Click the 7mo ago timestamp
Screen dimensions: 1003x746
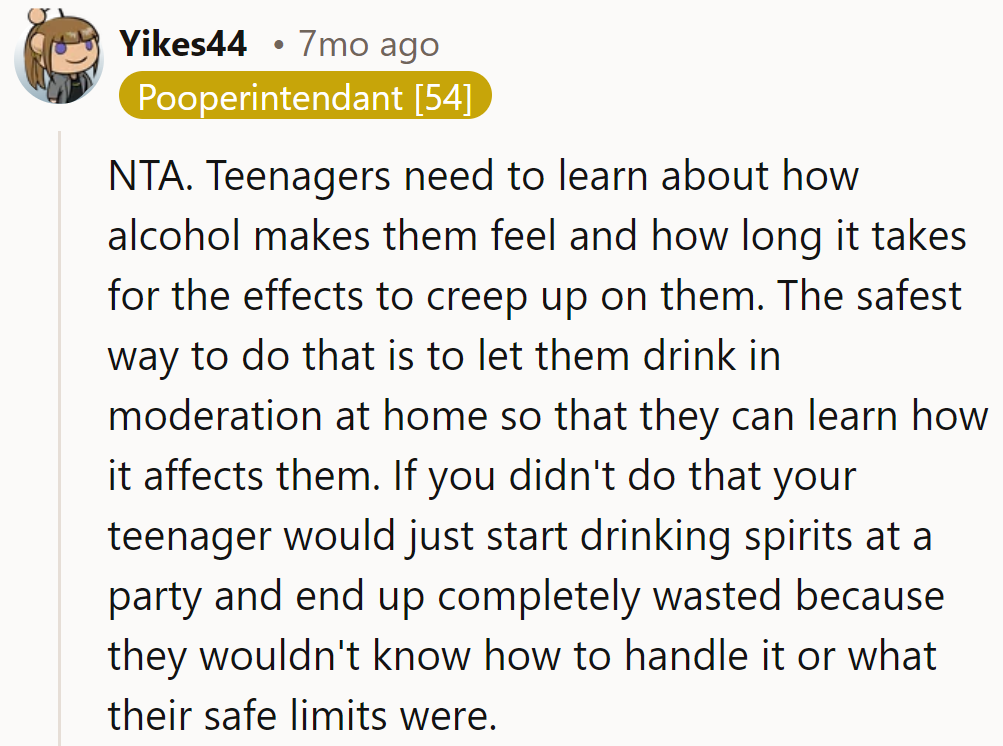point(368,43)
